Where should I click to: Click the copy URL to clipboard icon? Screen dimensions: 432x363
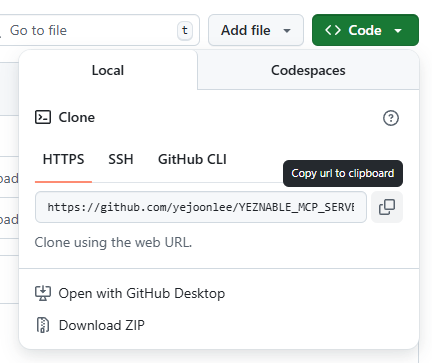387,207
